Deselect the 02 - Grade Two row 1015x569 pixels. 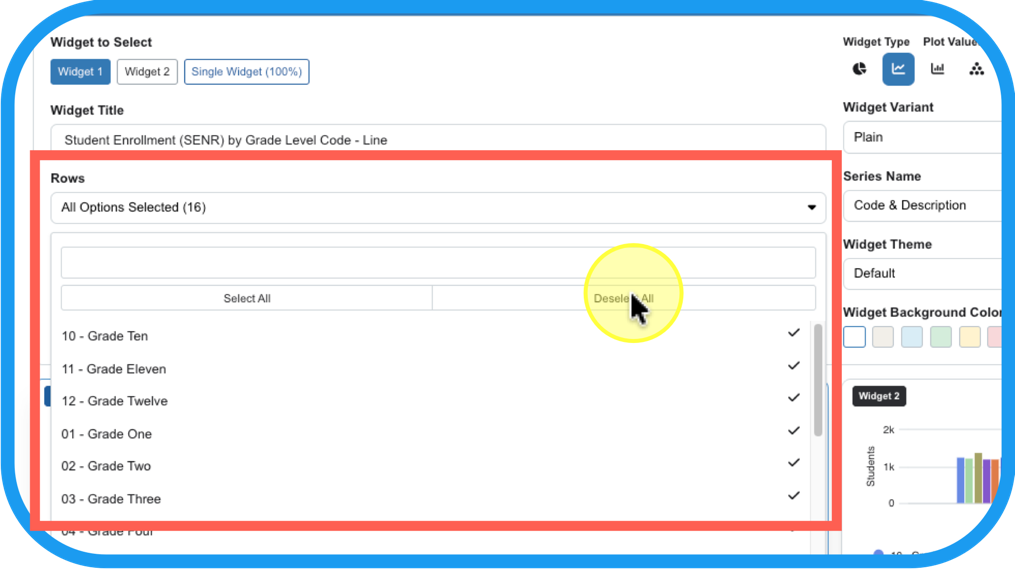point(793,463)
